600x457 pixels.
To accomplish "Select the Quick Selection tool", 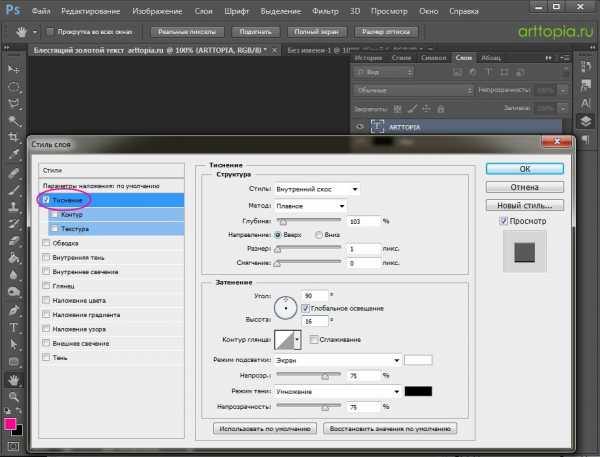I will (14, 121).
